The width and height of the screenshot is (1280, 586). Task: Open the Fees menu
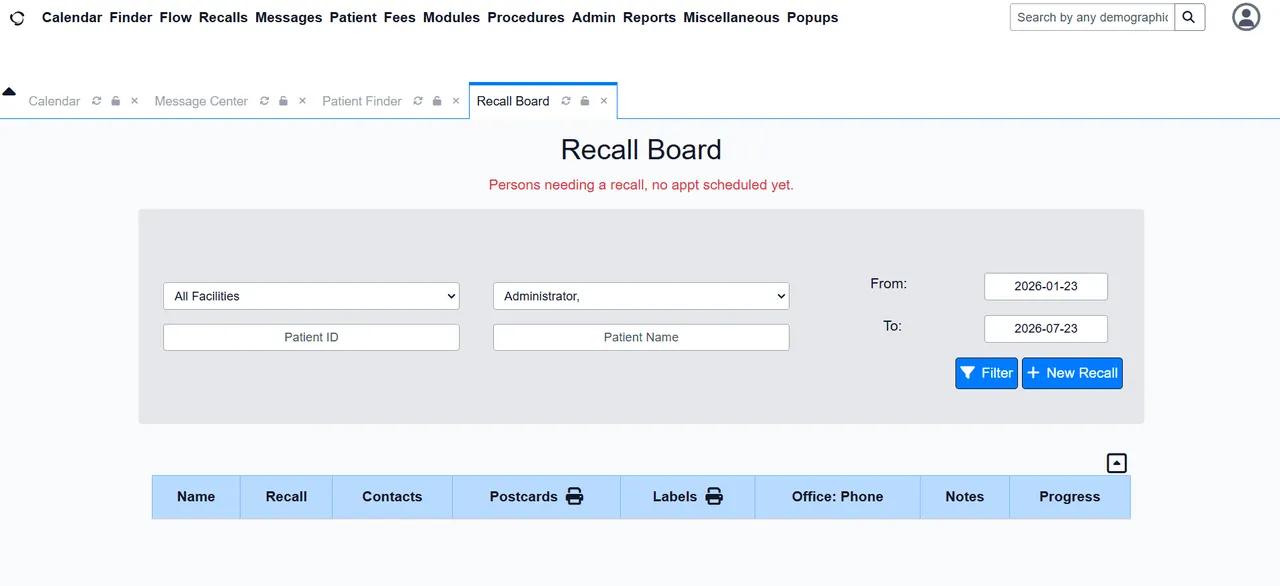(x=400, y=17)
